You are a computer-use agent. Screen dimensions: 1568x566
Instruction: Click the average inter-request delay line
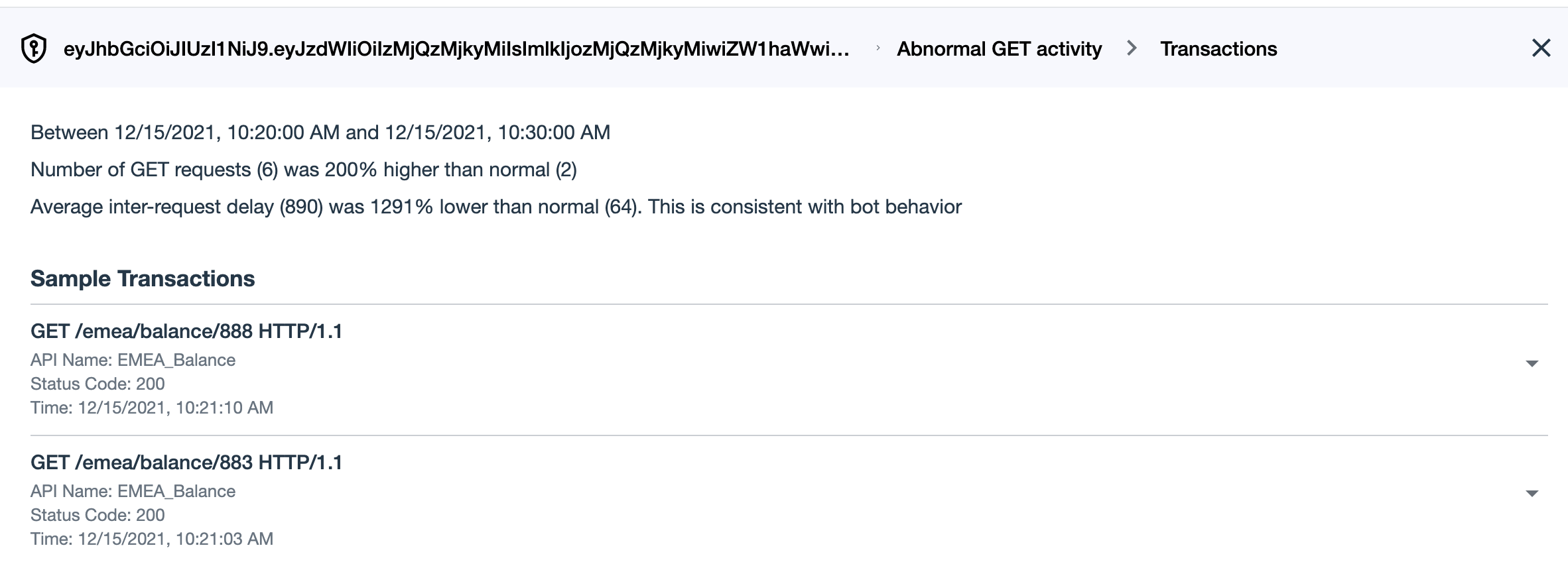(x=495, y=207)
